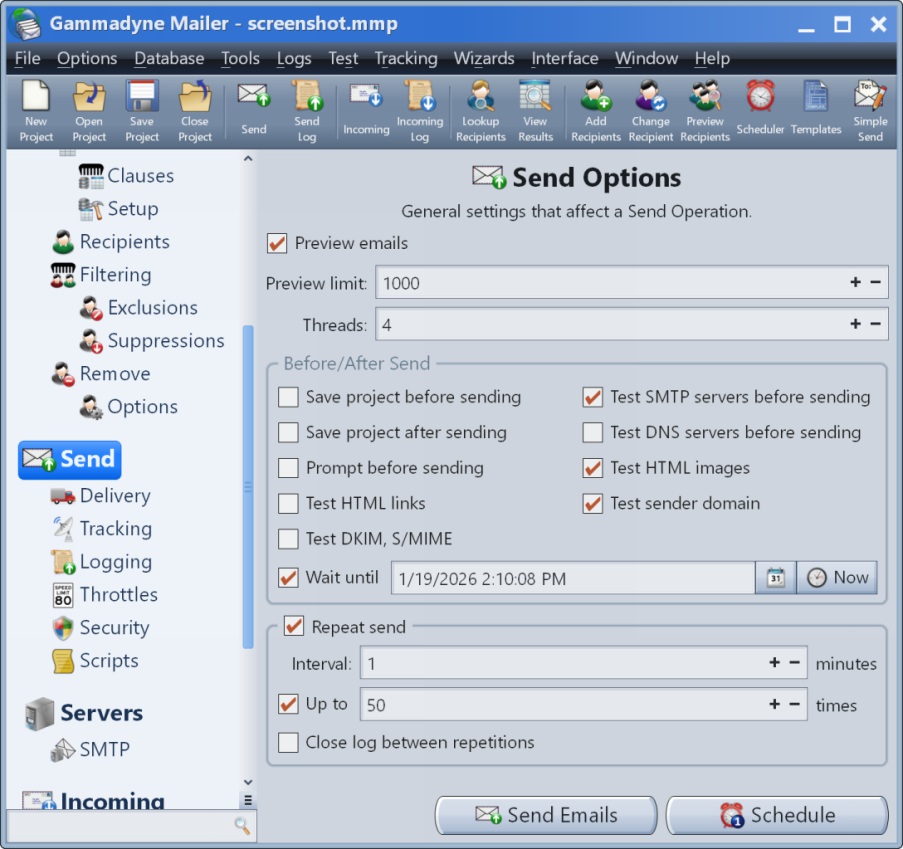Enable Prompt before sending checkbox
Viewport: 903px width, 849px height.
(288, 468)
